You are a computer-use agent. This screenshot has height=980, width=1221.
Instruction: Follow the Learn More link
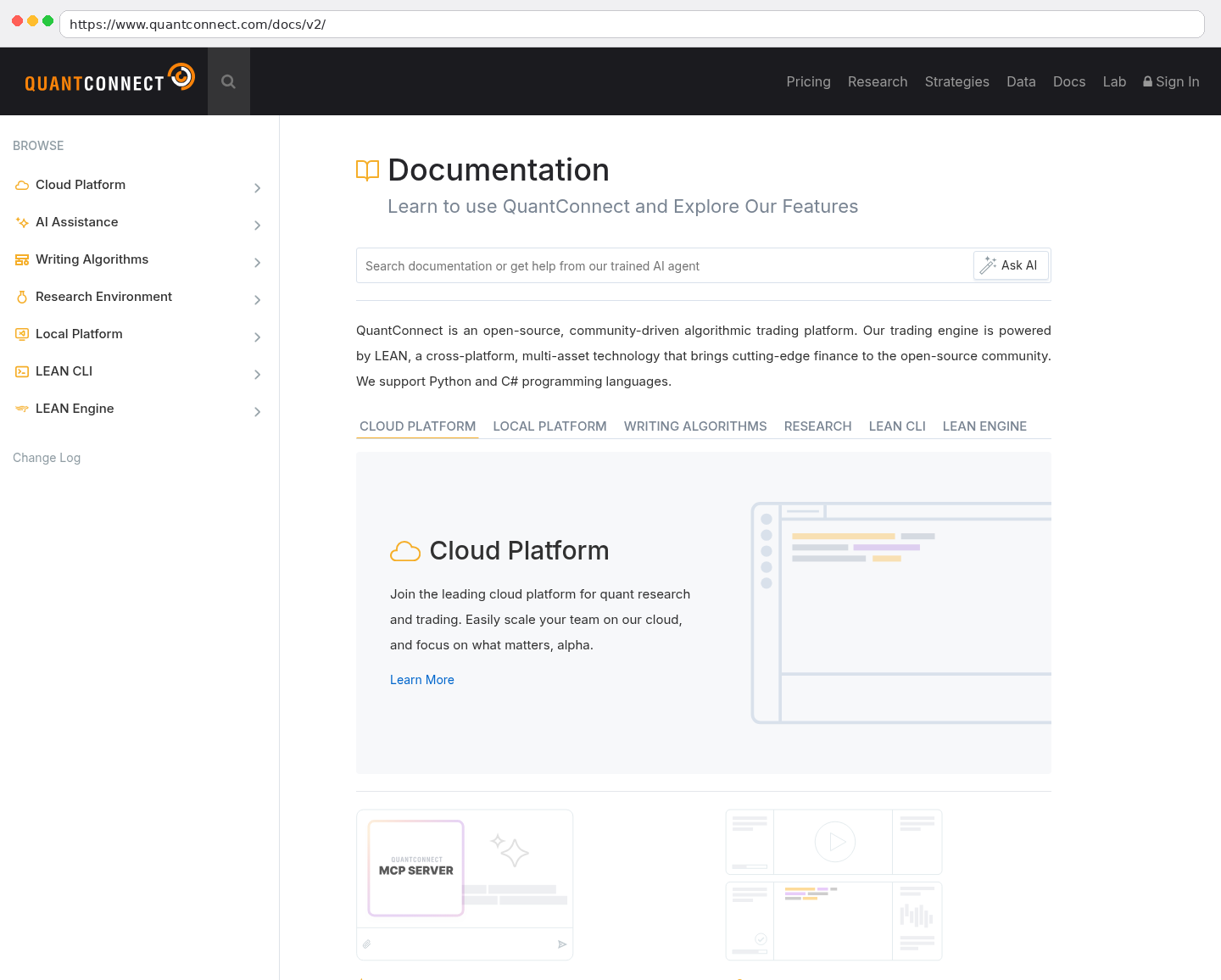tap(422, 680)
